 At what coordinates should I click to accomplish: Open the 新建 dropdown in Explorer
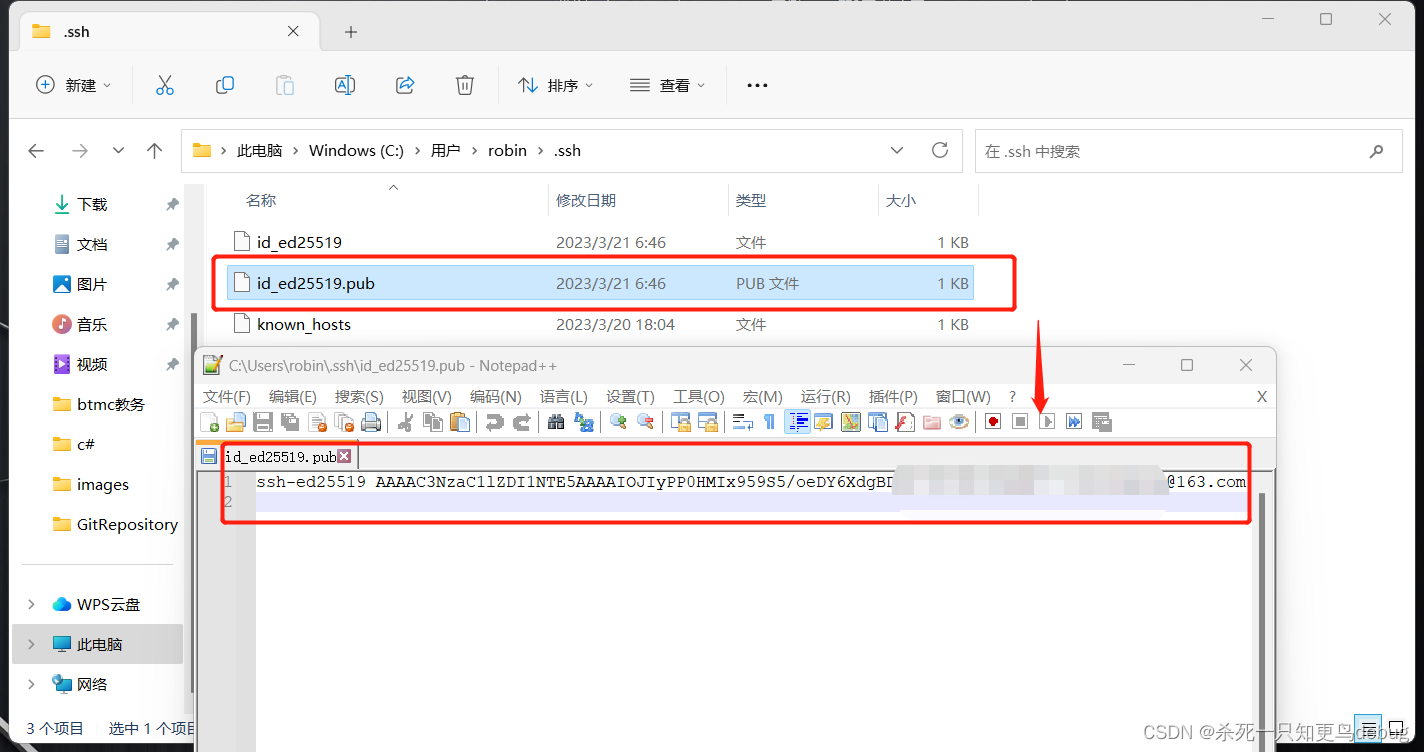74,85
